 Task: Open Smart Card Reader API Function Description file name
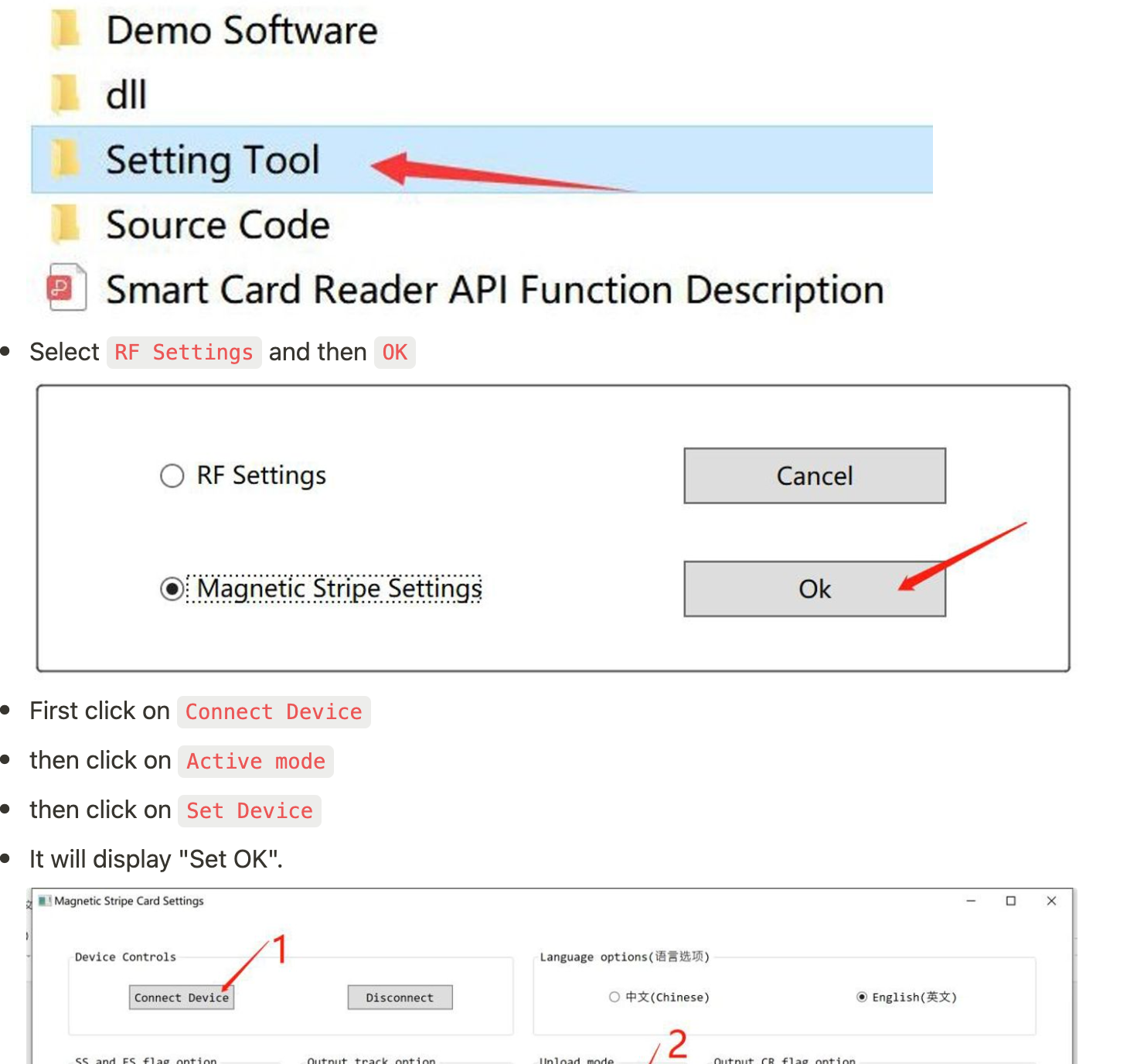point(495,290)
